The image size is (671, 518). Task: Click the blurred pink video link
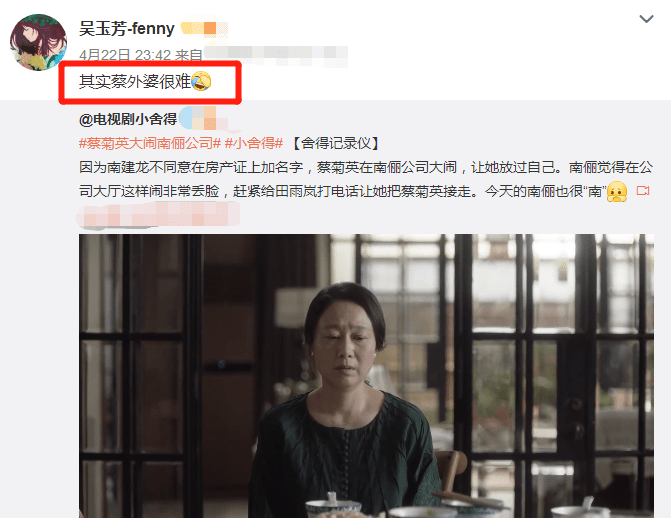click(158, 214)
